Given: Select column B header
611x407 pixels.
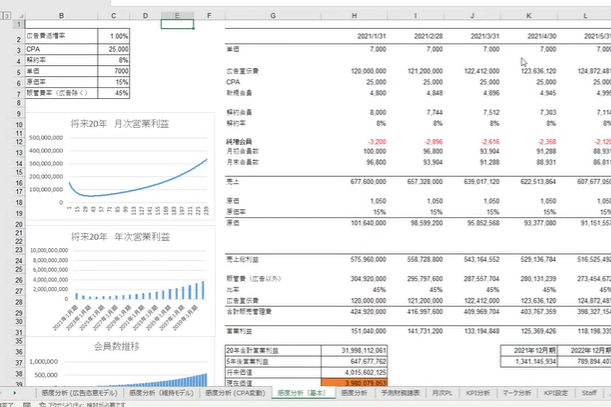Looking at the screenshot, I should (x=61, y=16).
